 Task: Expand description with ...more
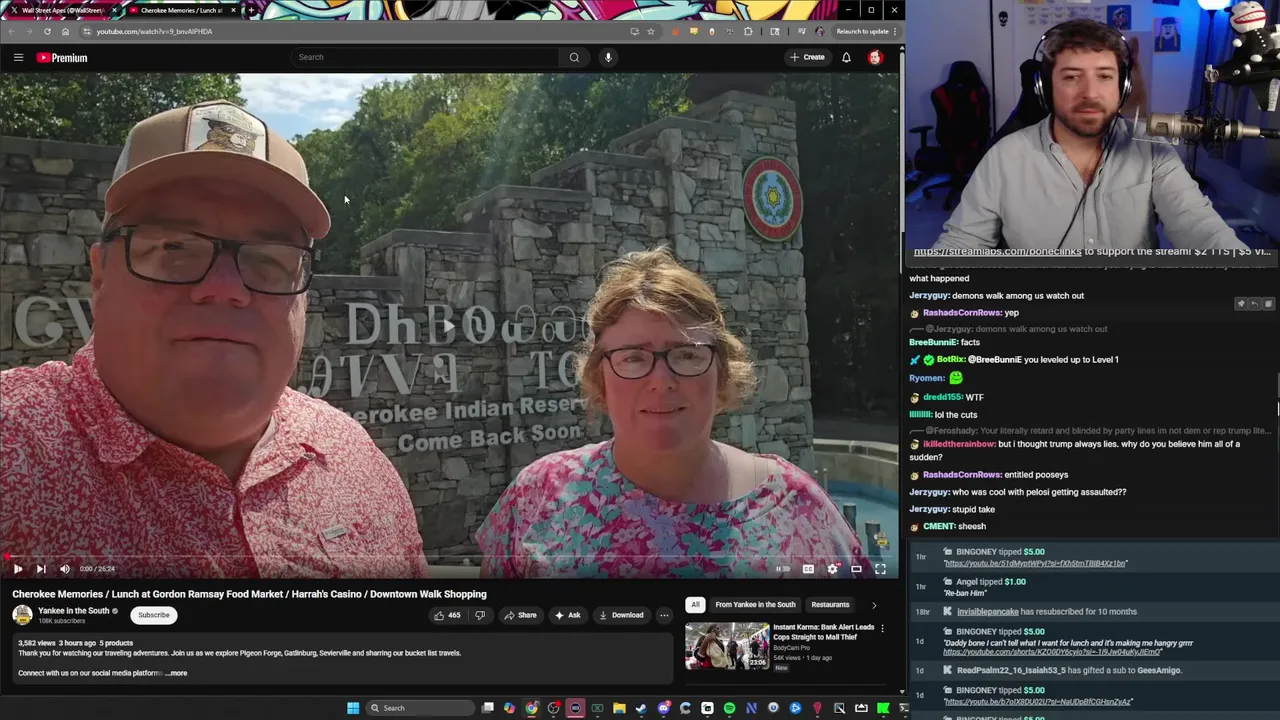pos(176,673)
